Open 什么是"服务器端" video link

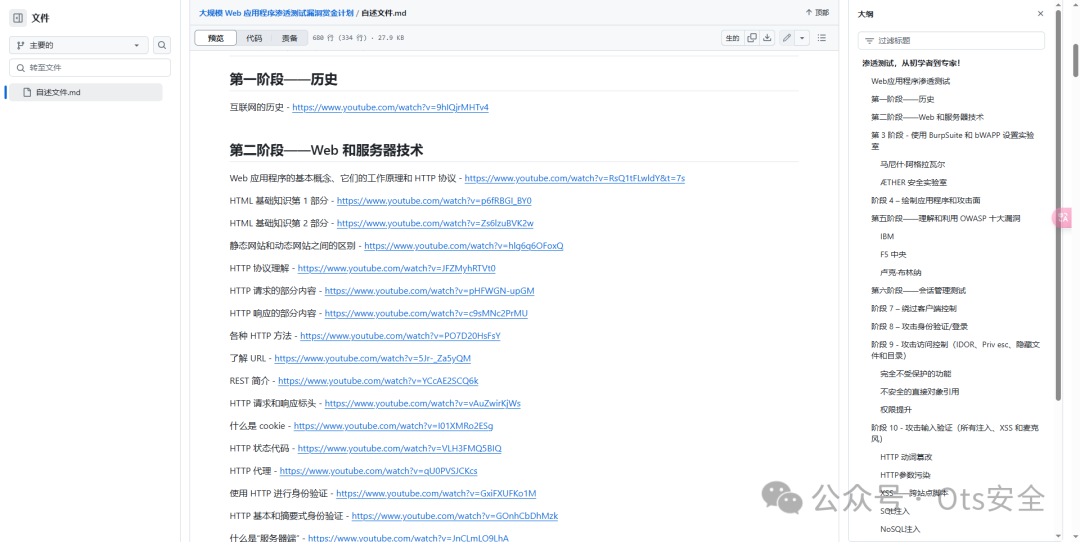point(408,538)
